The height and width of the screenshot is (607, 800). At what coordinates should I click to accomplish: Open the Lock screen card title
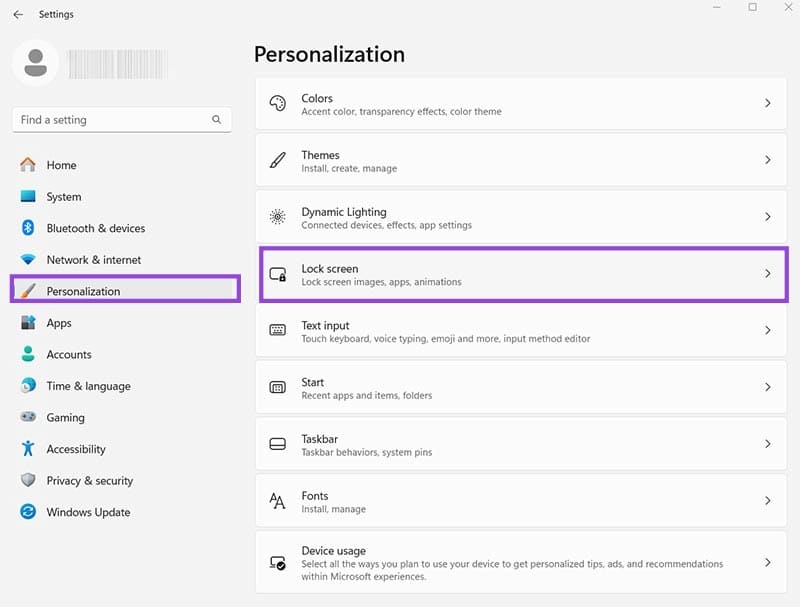tap(330, 268)
